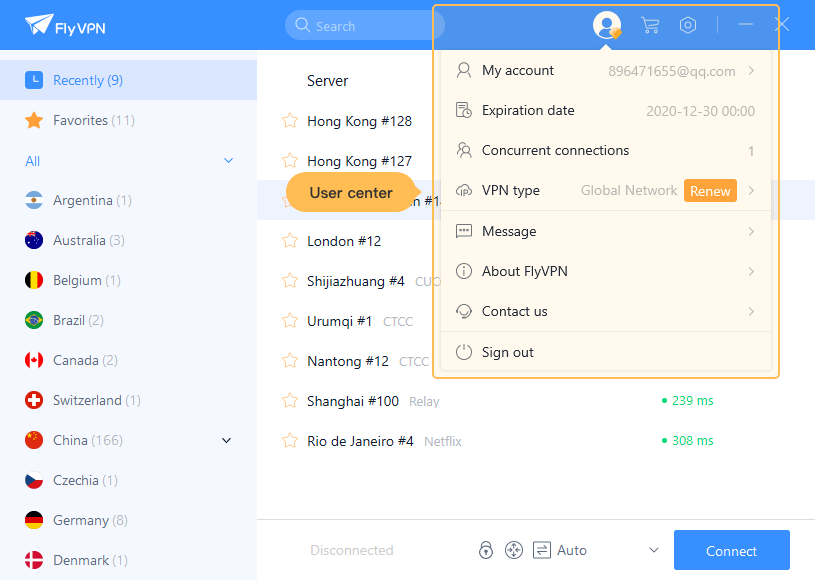815x580 pixels.
Task: Open the Favorites (11) list
Action: click(128, 120)
